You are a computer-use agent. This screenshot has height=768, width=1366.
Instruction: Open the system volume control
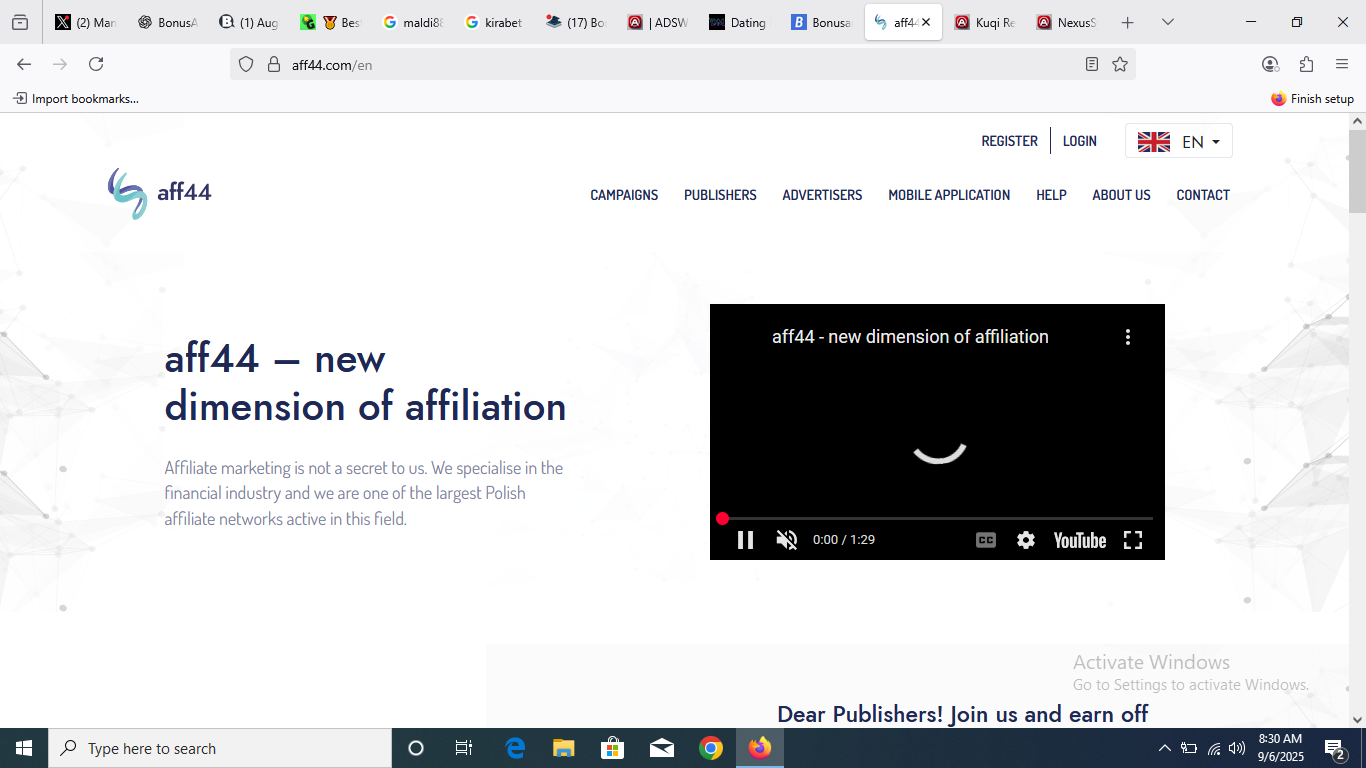[1237, 748]
